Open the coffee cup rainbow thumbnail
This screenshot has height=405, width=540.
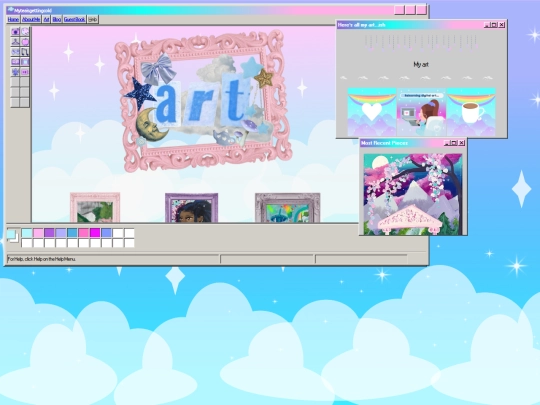point(471,112)
